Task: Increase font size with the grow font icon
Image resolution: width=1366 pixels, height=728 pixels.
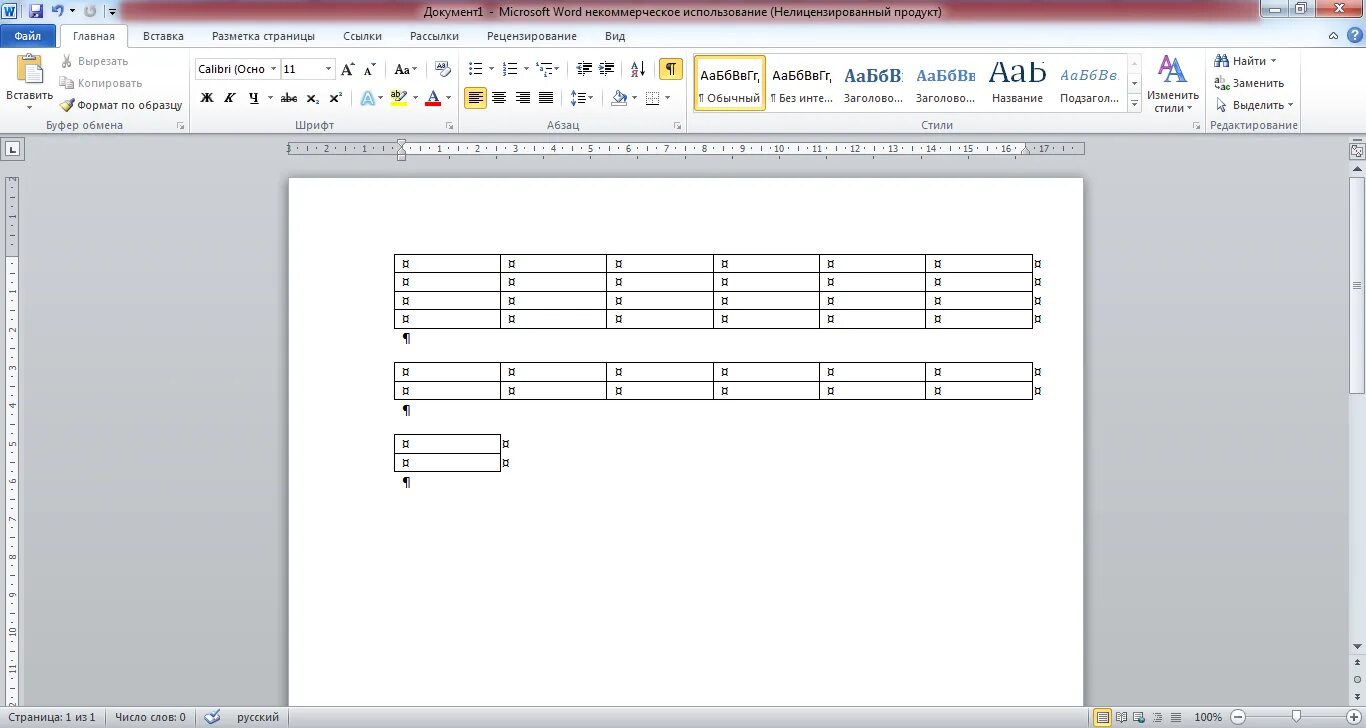Action: (348, 69)
